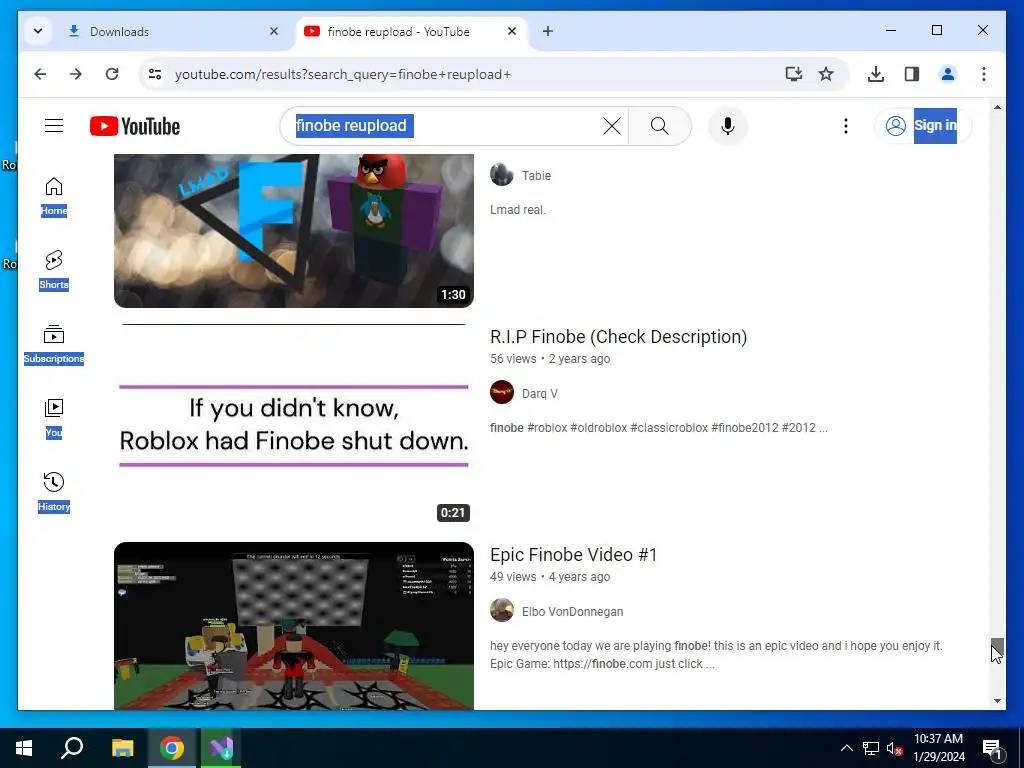Screen dimensions: 1024x768
Task: Expand the tab search dropdown arrow
Action: click(x=38, y=31)
